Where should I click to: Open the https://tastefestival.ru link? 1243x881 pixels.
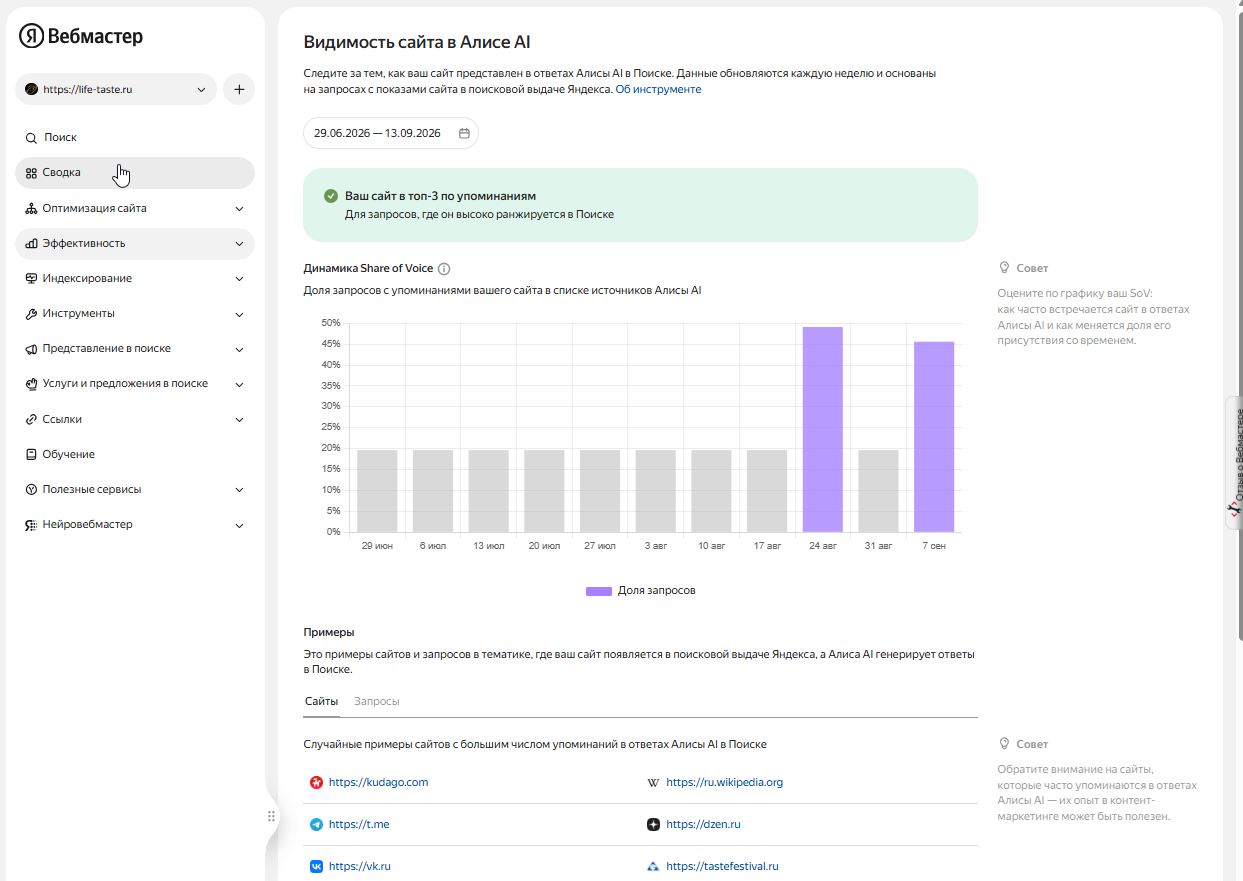(722, 866)
